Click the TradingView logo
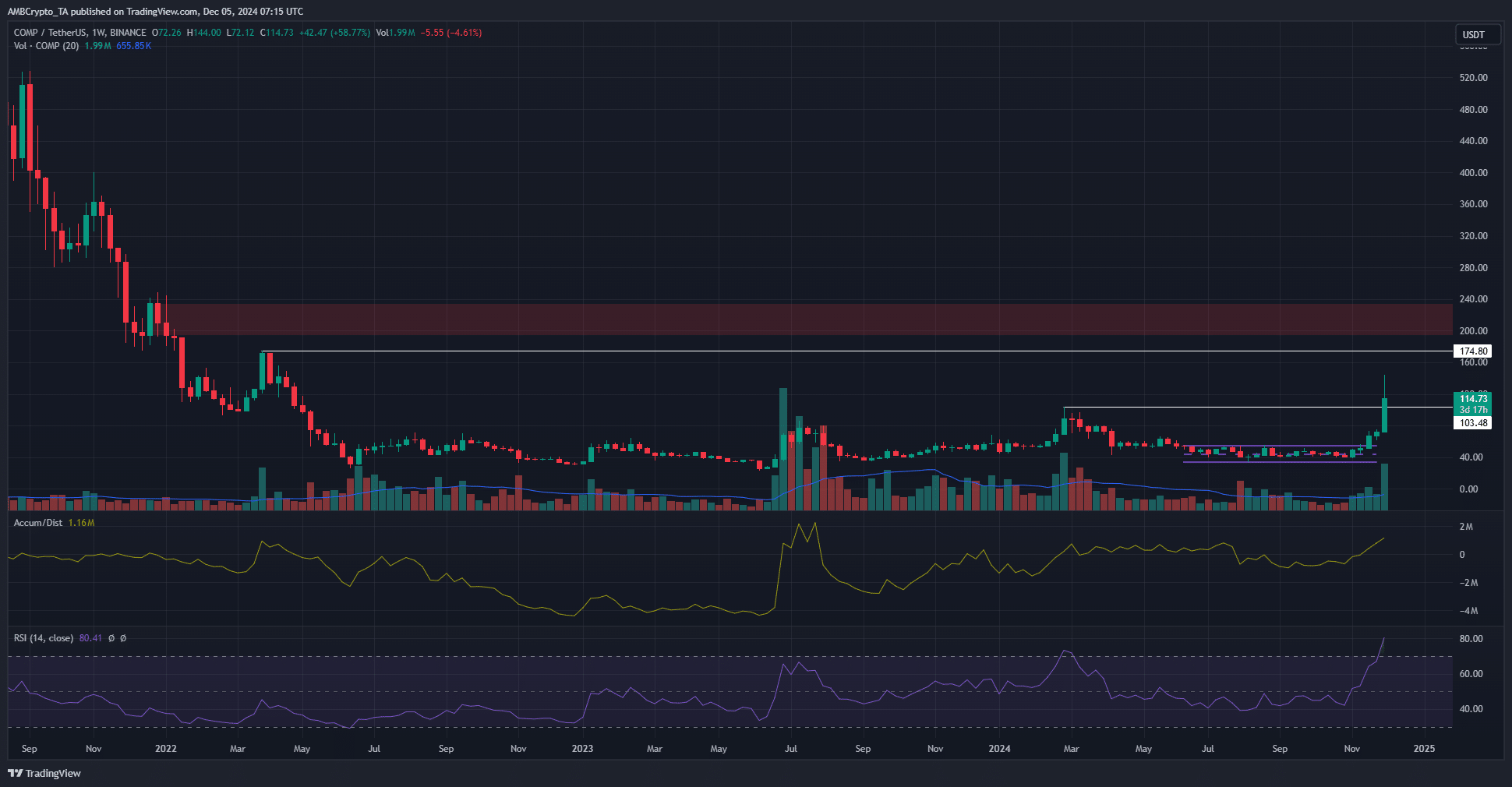The height and width of the screenshot is (787, 1512). click(44, 773)
